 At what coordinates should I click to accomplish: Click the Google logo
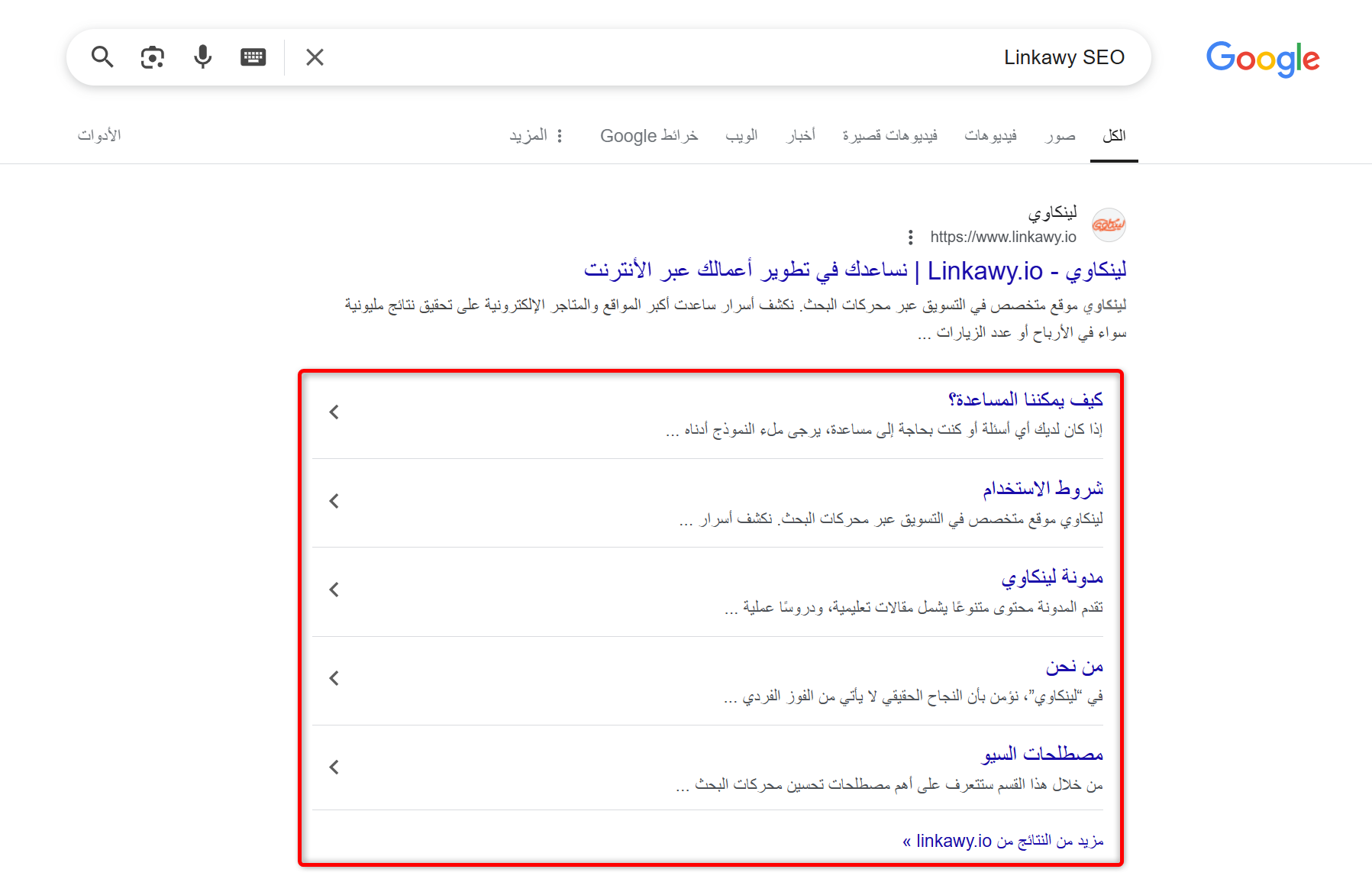[1262, 59]
